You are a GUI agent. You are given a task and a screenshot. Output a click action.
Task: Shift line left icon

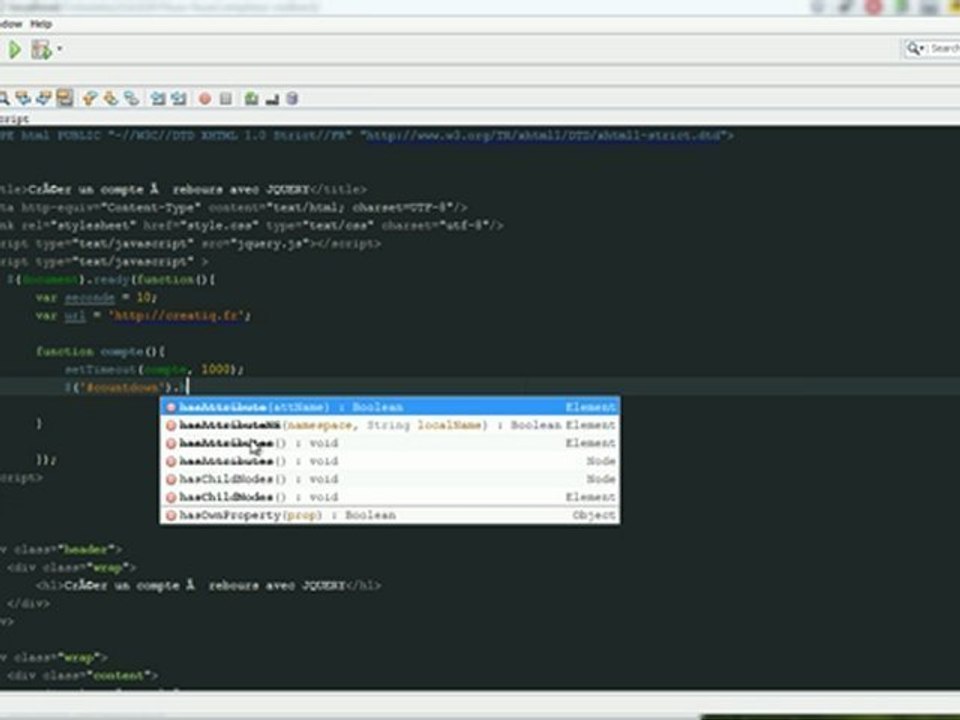(x=158, y=98)
